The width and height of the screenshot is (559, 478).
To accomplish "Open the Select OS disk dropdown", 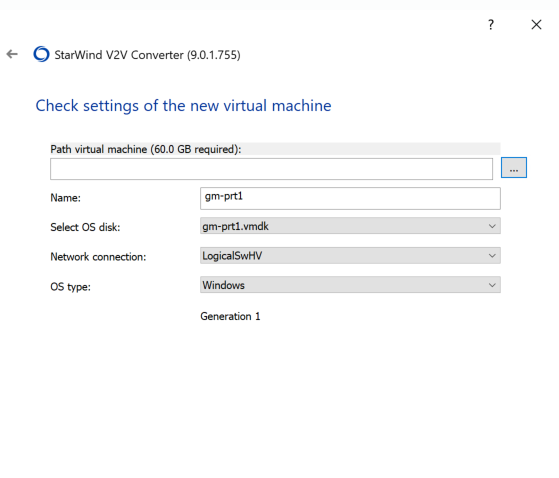I will click(x=350, y=226).
